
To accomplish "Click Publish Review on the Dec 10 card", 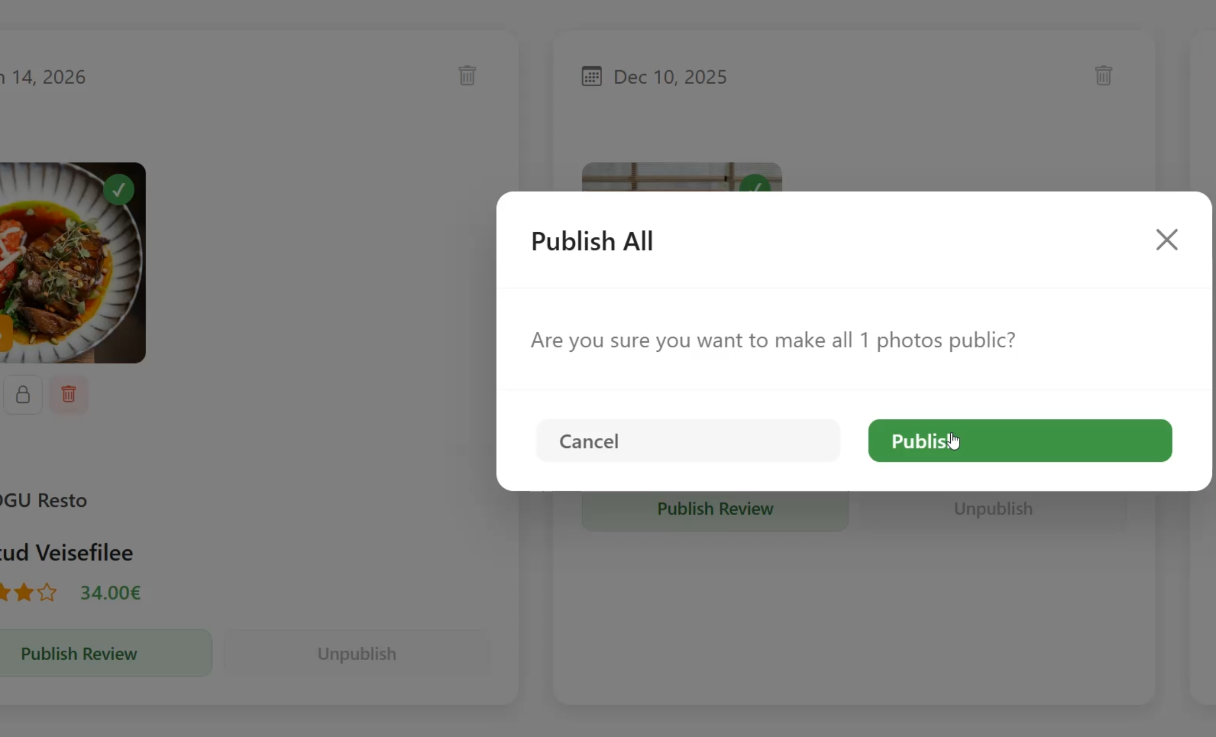I will [x=715, y=508].
